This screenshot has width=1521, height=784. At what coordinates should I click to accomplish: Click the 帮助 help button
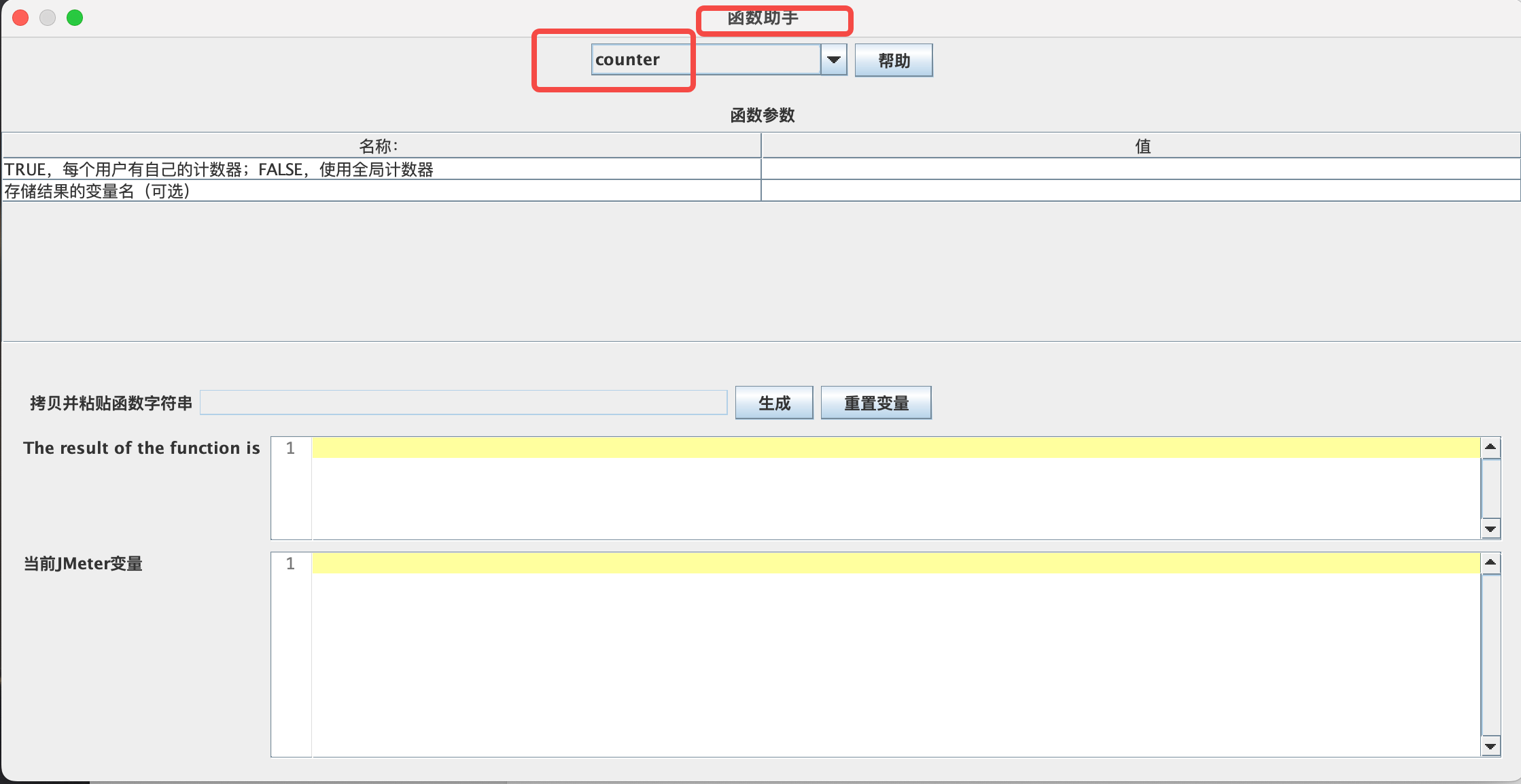tap(894, 60)
